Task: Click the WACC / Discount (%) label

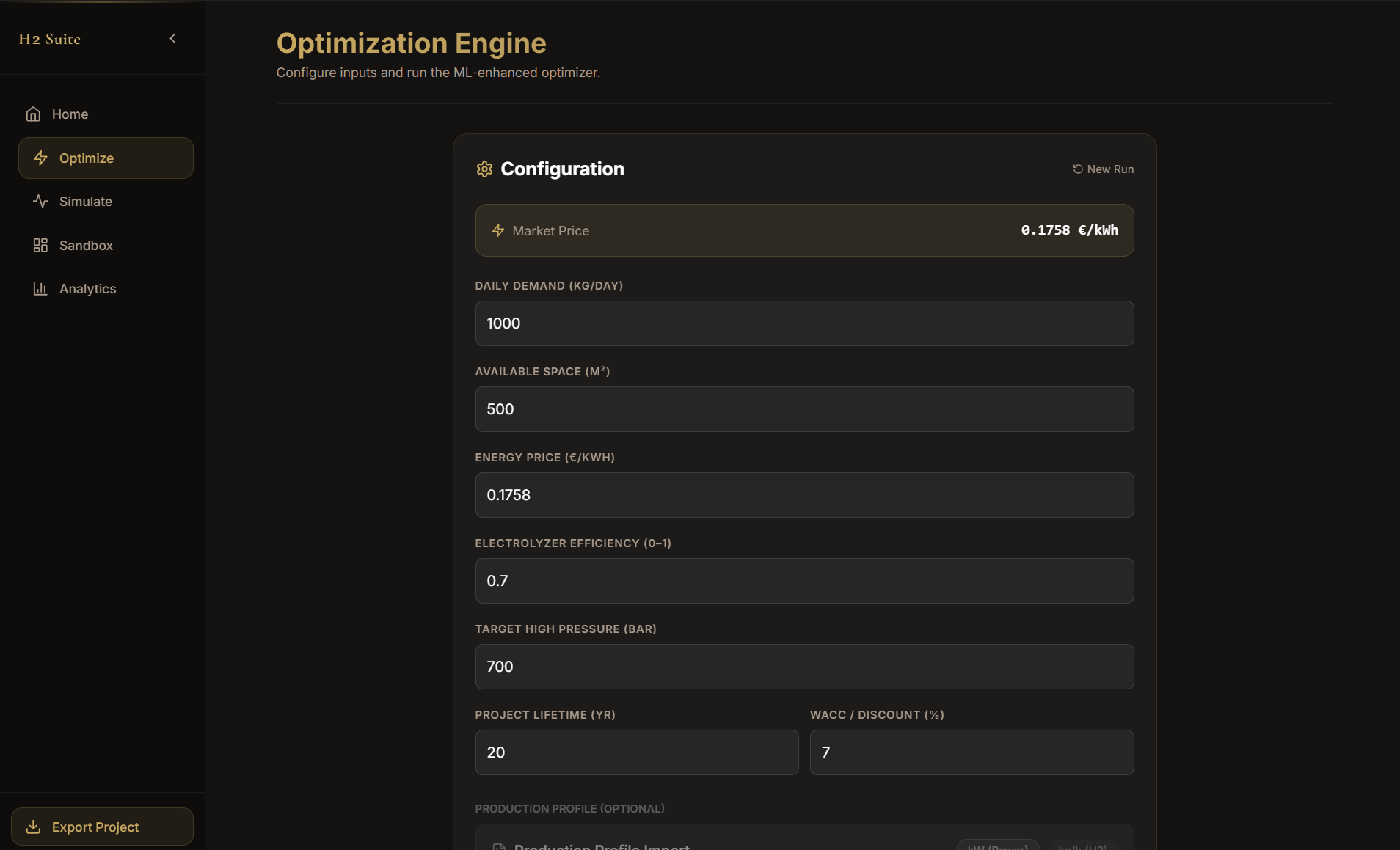Action: click(877, 715)
